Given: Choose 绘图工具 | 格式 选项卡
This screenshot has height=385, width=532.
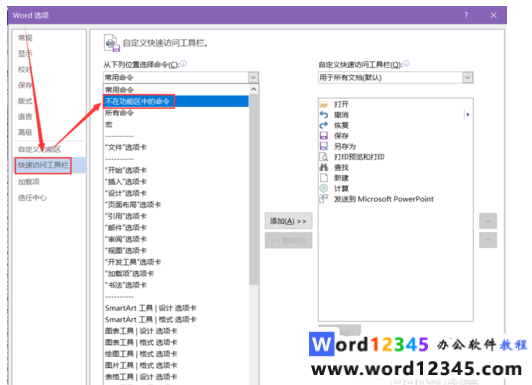Looking at the screenshot, I should (176, 354).
